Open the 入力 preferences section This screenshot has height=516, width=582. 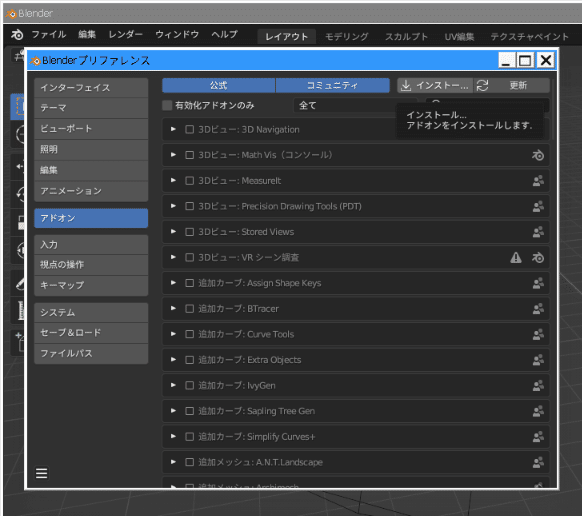tap(91, 245)
